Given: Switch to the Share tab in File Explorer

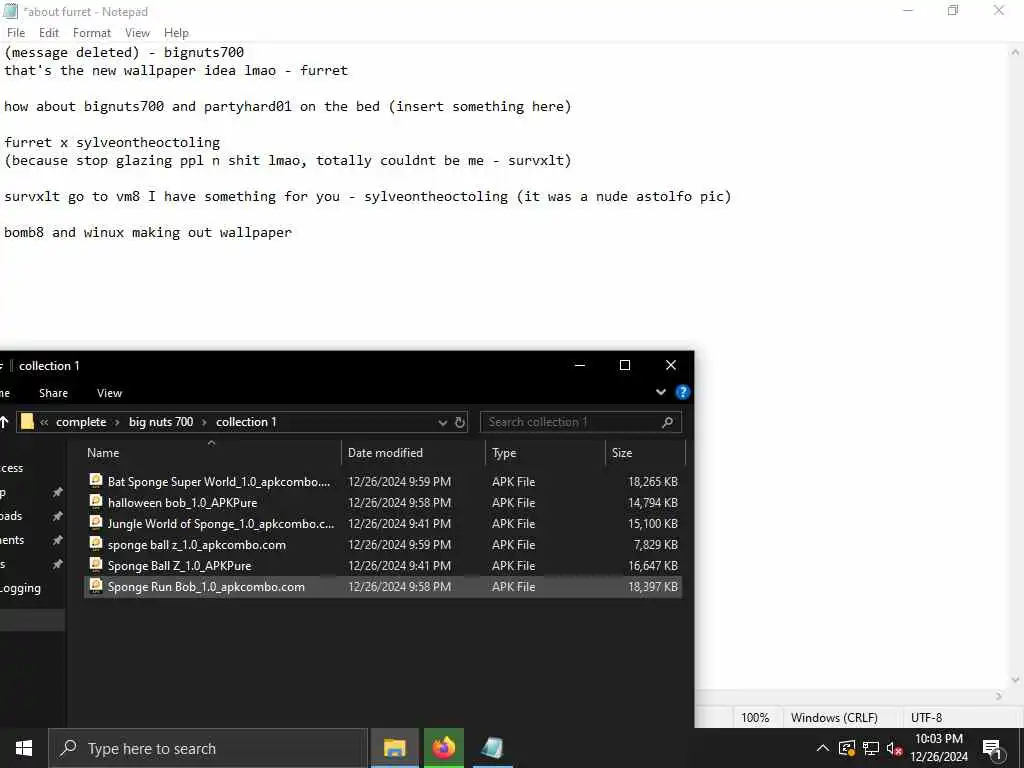Looking at the screenshot, I should pyautogui.click(x=54, y=393).
